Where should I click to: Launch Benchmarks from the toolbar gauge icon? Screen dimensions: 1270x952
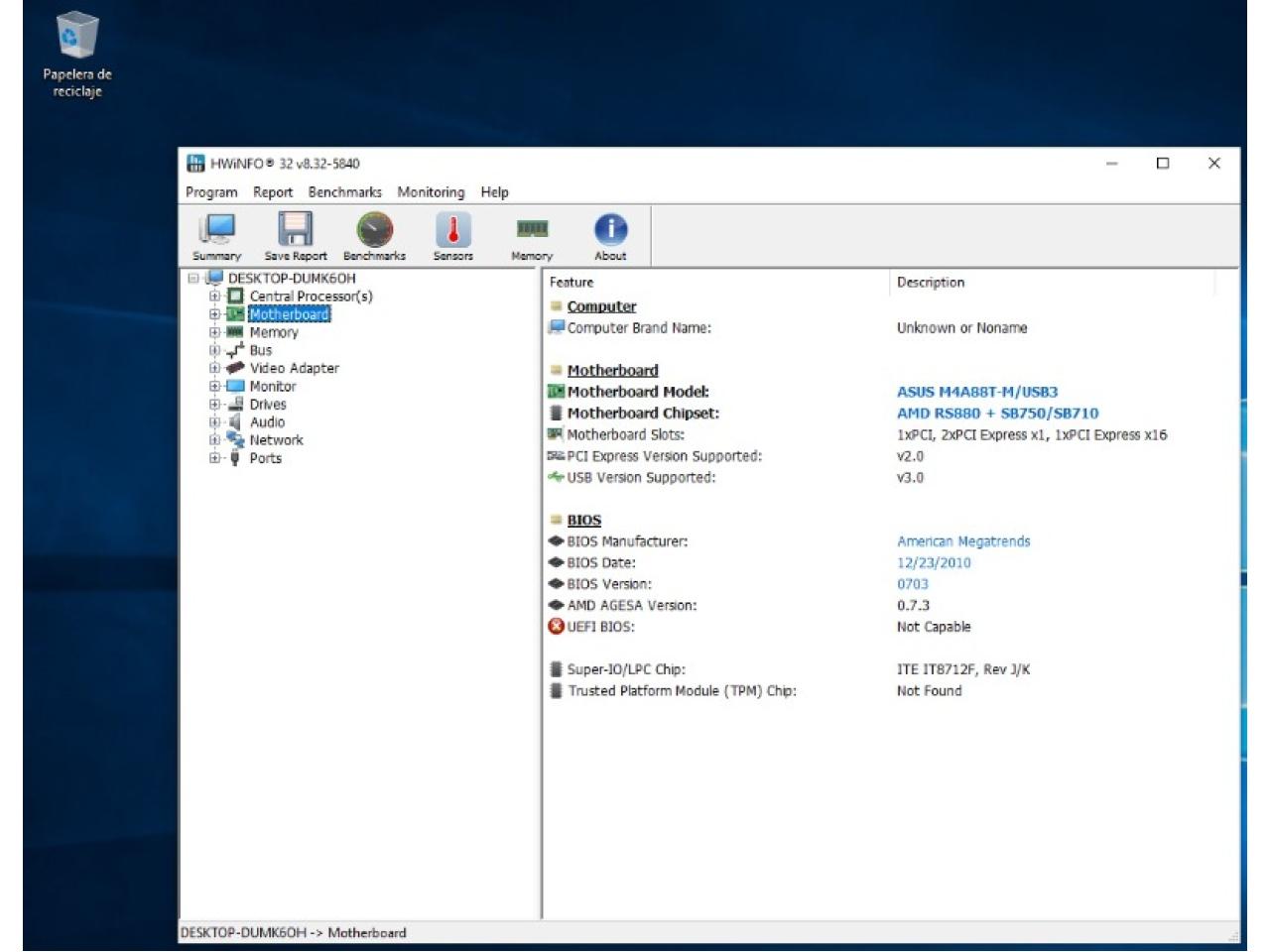click(374, 235)
